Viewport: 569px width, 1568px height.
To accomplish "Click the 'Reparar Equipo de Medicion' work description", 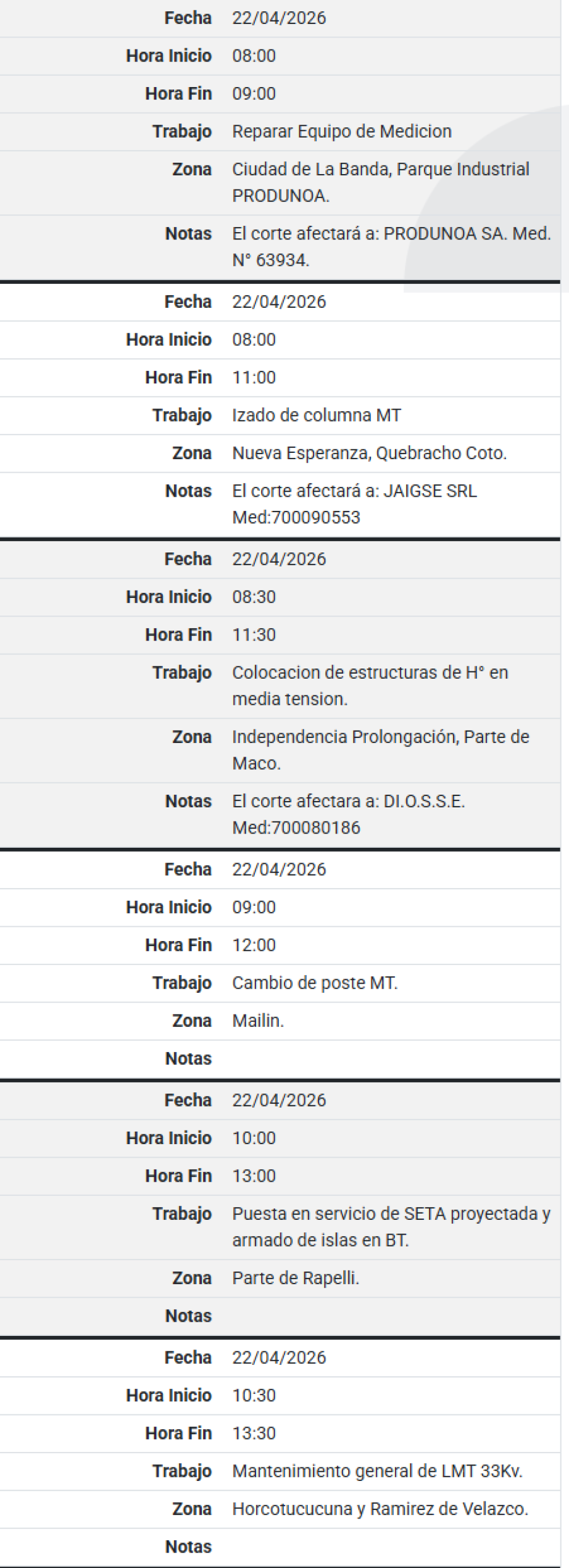I will click(341, 131).
